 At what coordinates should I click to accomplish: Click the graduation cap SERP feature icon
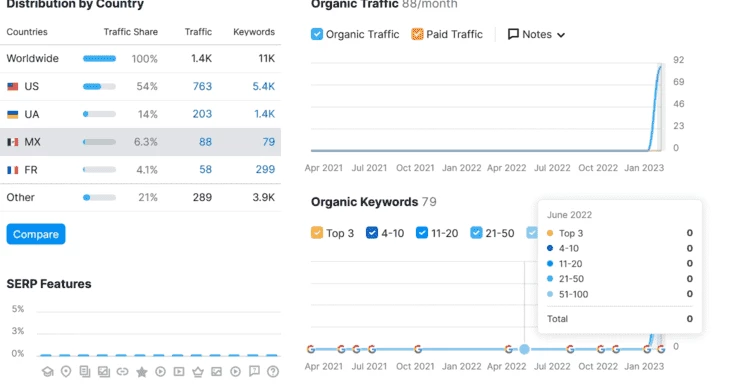coord(47,372)
